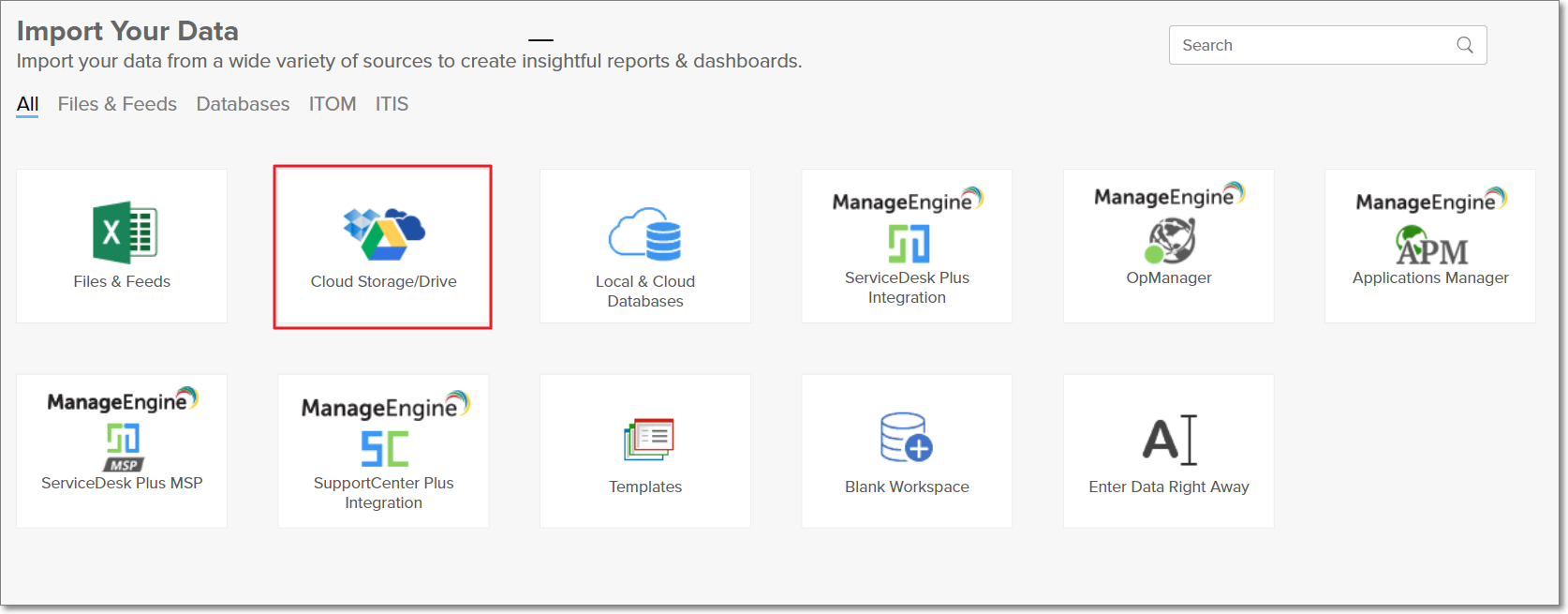This screenshot has height=614, width=1568.
Task: Click the Enter Data Right Away icon
Action: [1170, 440]
